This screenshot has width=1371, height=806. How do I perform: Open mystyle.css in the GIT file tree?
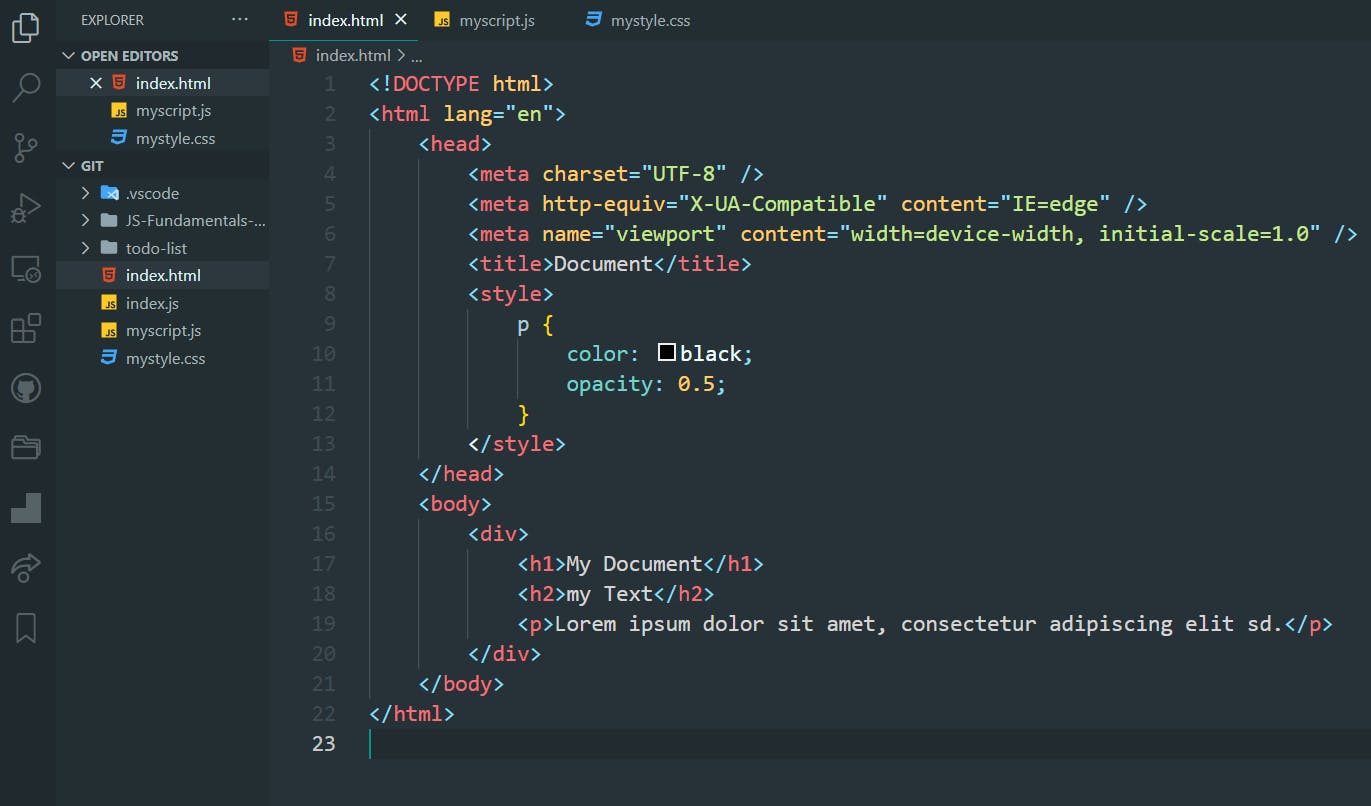(x=165, y=358)
